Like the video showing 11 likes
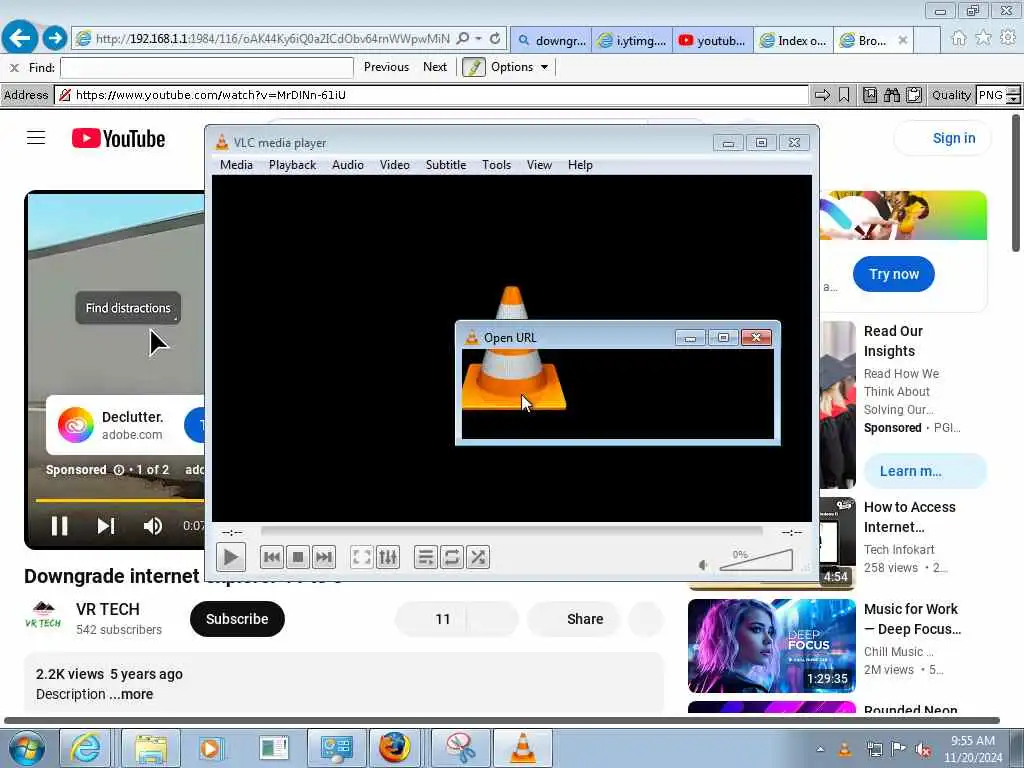Viewport: 1024px width, 768px height. coord(431,618)
